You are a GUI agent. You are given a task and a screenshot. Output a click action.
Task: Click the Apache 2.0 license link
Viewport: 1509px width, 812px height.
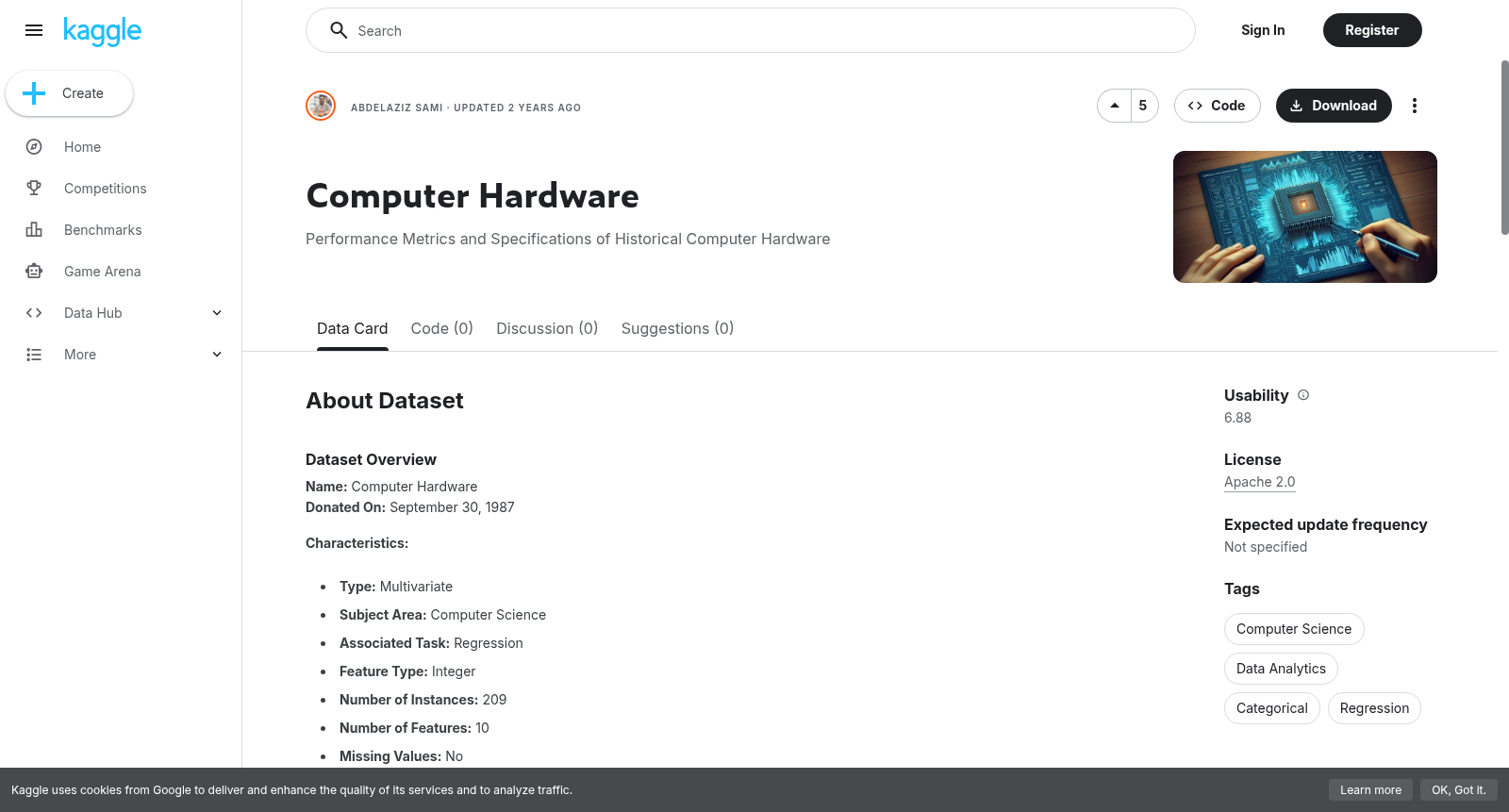[1259, 482]
